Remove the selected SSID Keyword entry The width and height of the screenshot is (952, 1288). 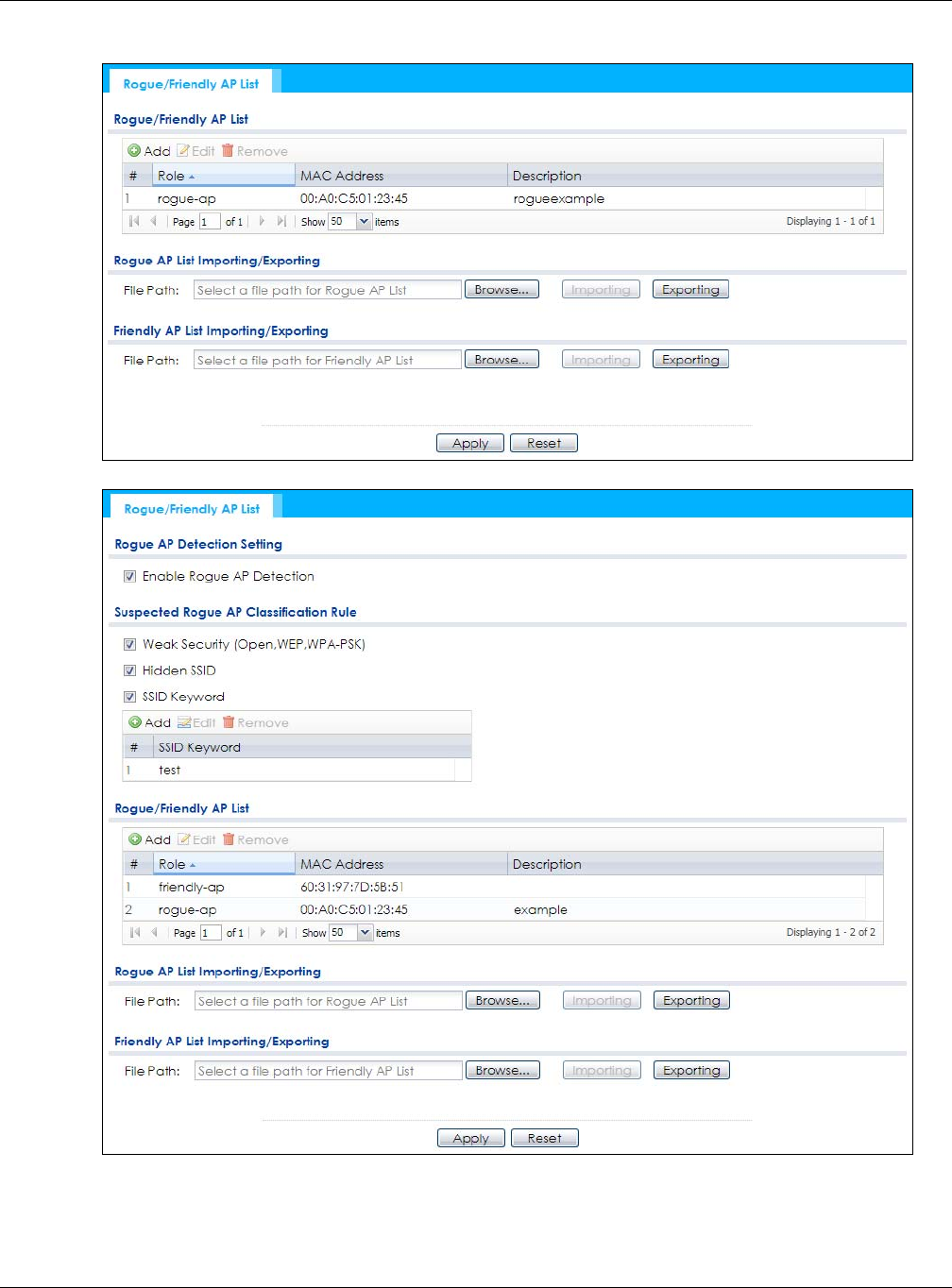256,722
